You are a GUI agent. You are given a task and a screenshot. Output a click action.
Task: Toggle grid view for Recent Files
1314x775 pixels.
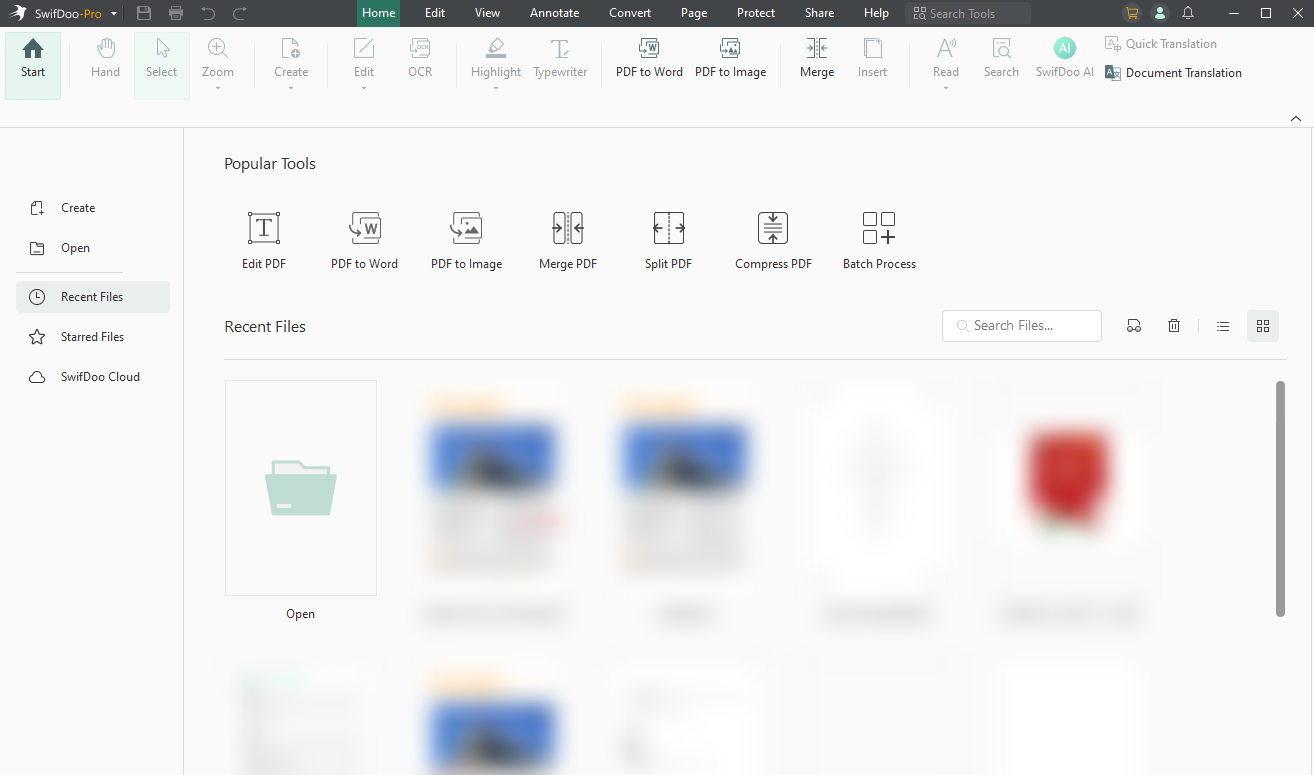[1262, 325]
